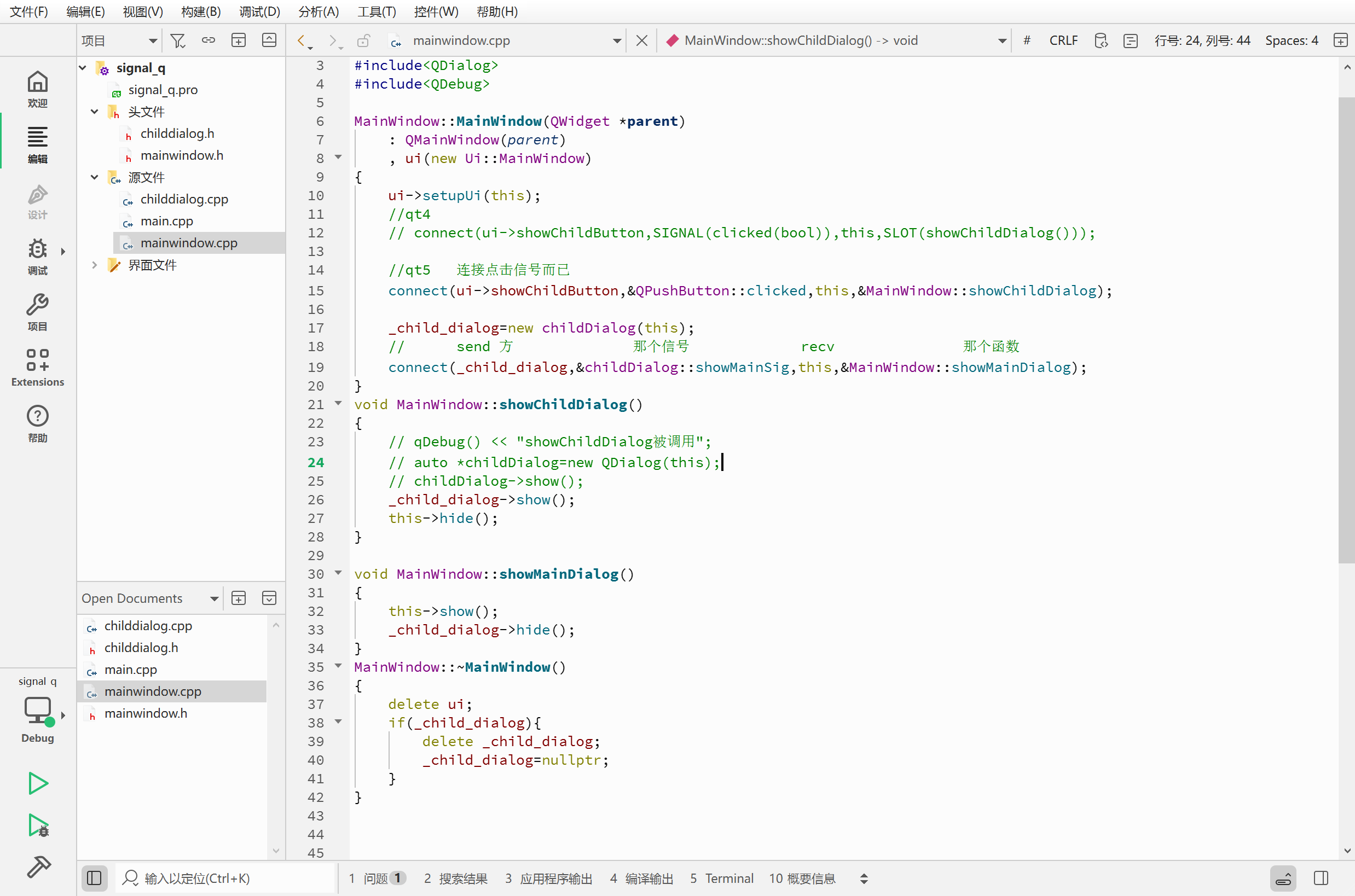Split the Open Documents panel
Image resolution: width=1355 pixels, height=896 pixels.
click(239, 598)
